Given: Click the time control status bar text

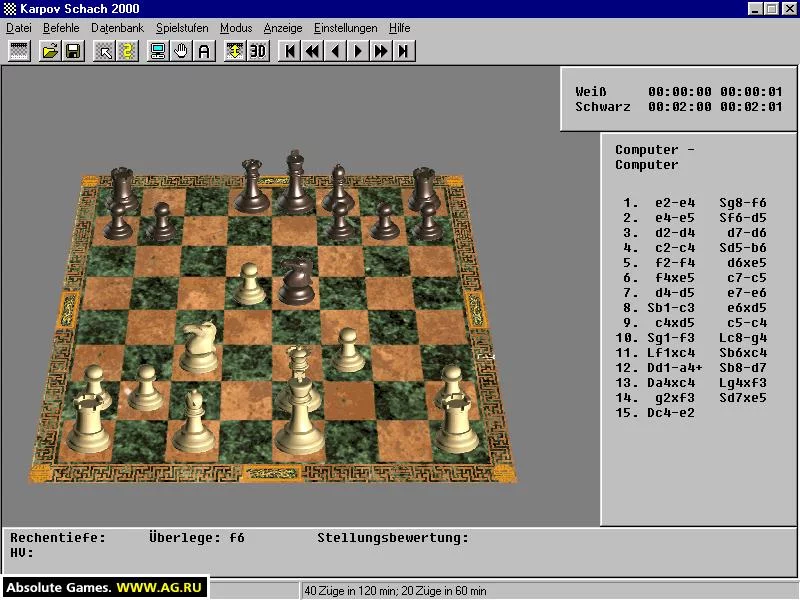Looking at the screenshot, I should click(x=395, y=591).
